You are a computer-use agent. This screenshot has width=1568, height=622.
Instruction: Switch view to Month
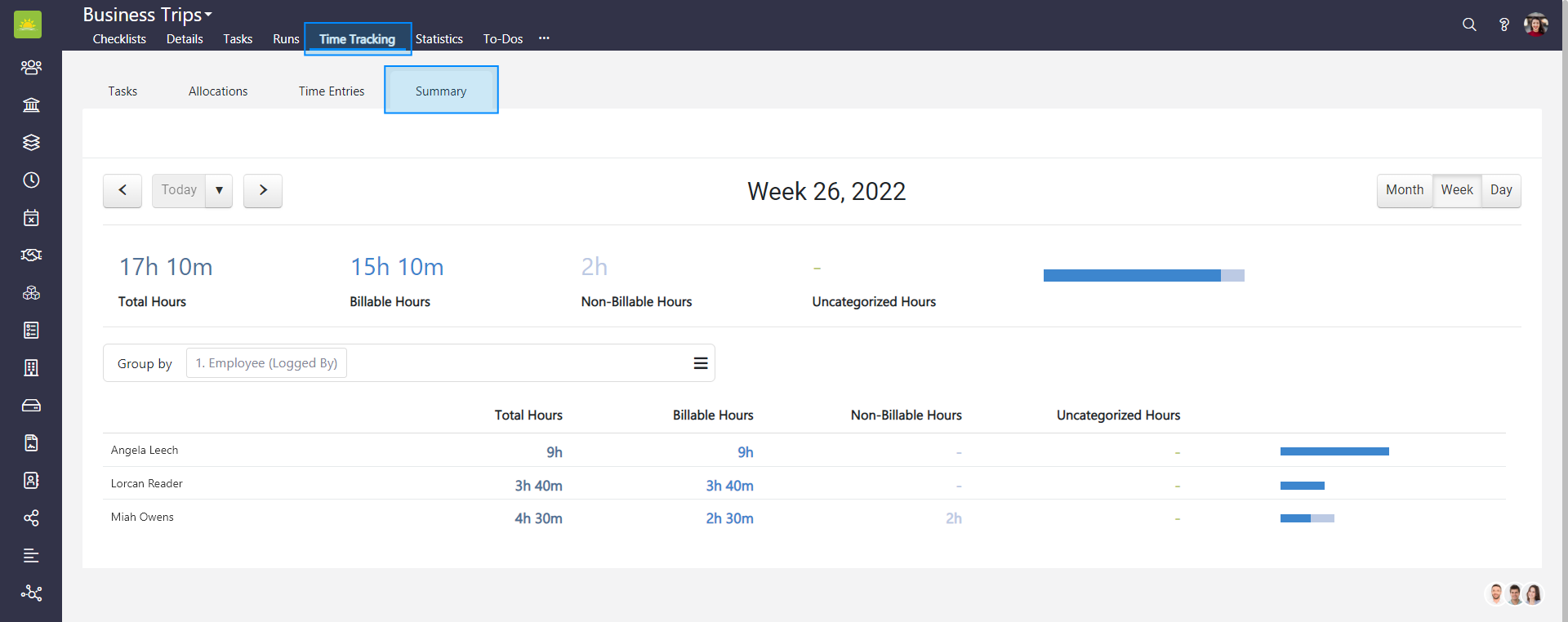pyautogui.click(x=1404, y=190)
